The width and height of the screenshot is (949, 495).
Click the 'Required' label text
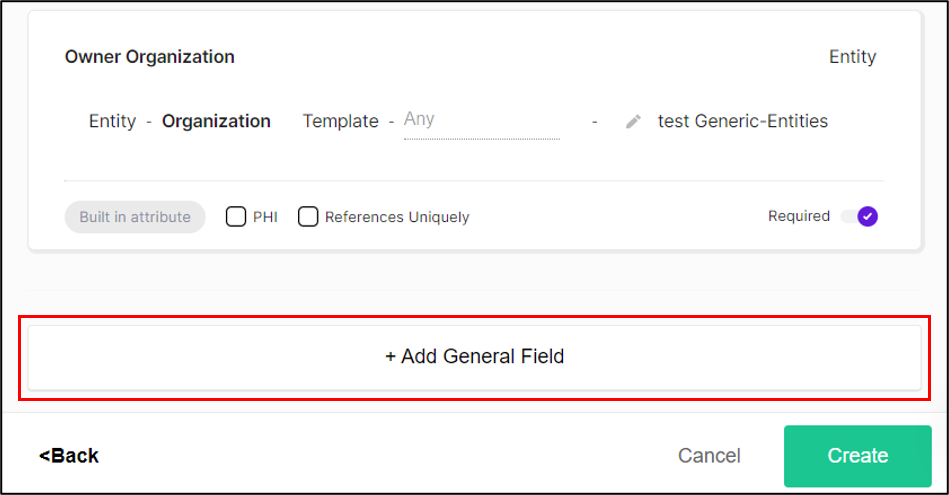tap(798, 216)
